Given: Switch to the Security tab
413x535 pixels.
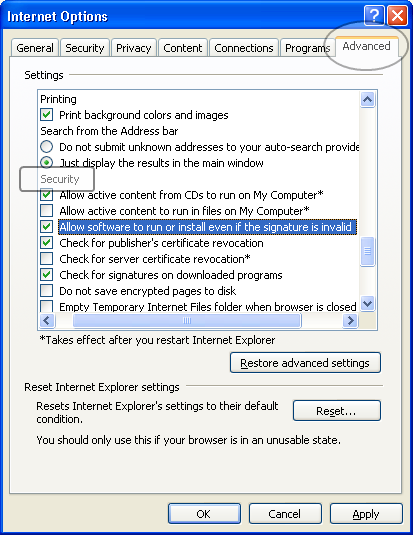Looking at the screenshot, I should pyautogui.click(x=85, y=48).
